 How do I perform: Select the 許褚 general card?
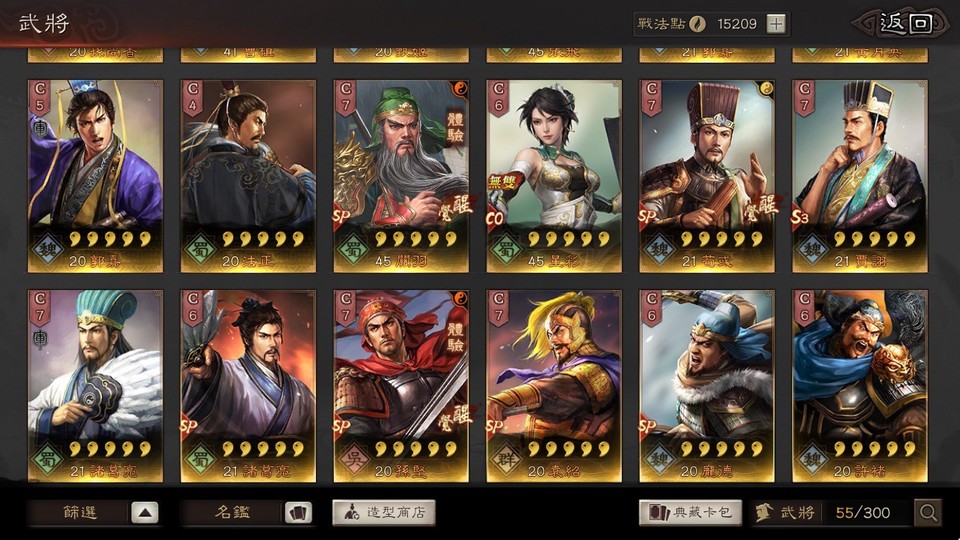[x=860, y=386]
